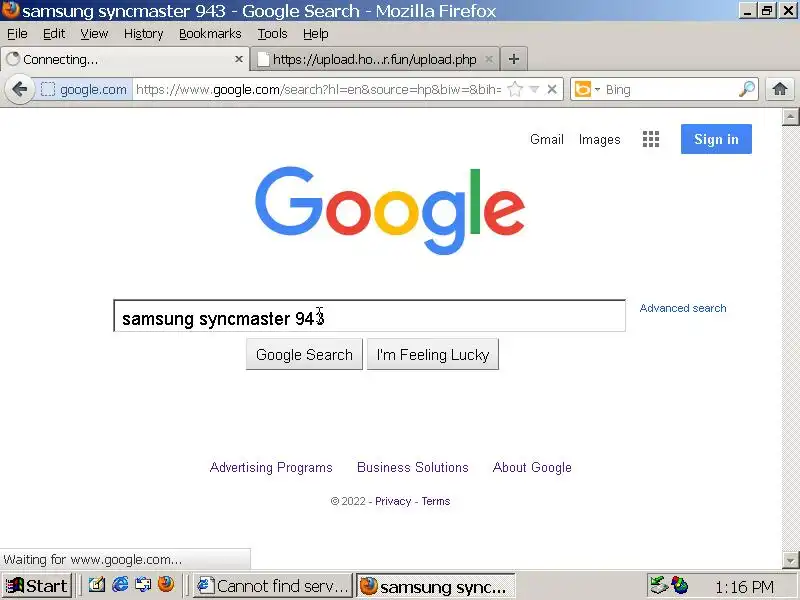The height and width of the screenshot is (600, 800).
Task: Open the Privacy link in footer
Action: pyautogui.click(x=393, y=501)
